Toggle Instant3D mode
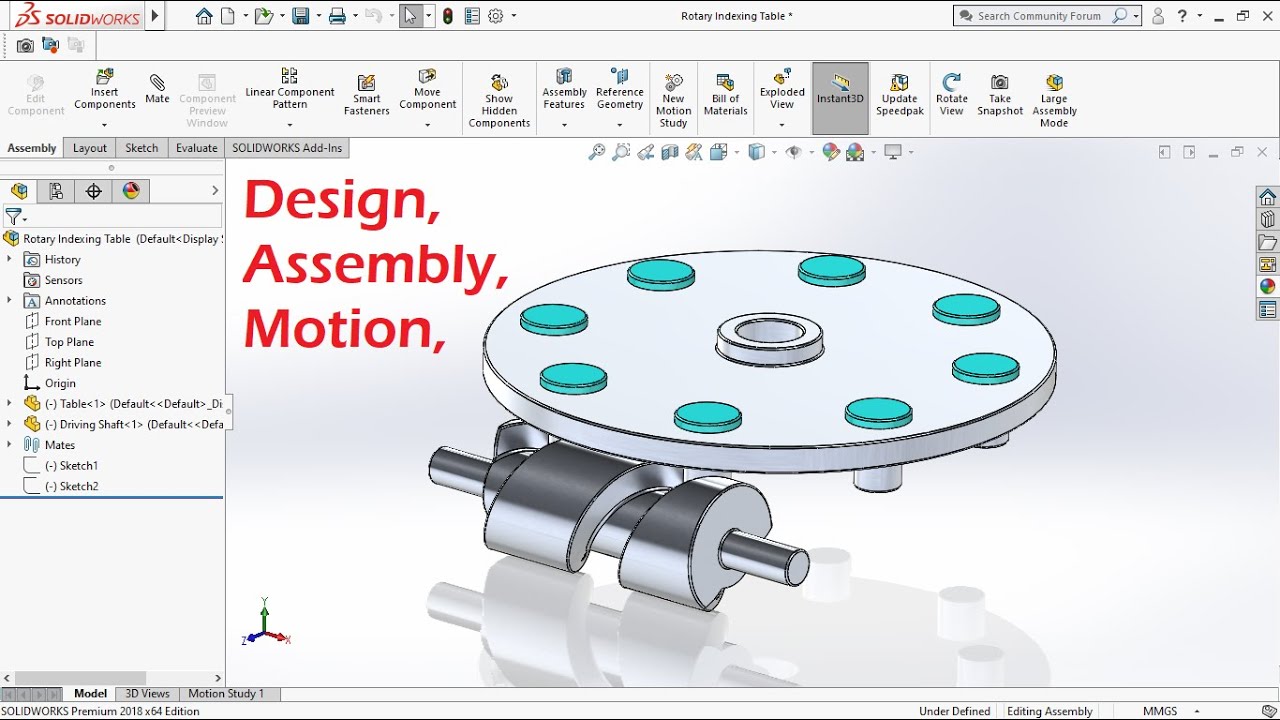1280x720 pixels. tap(840, 98)
